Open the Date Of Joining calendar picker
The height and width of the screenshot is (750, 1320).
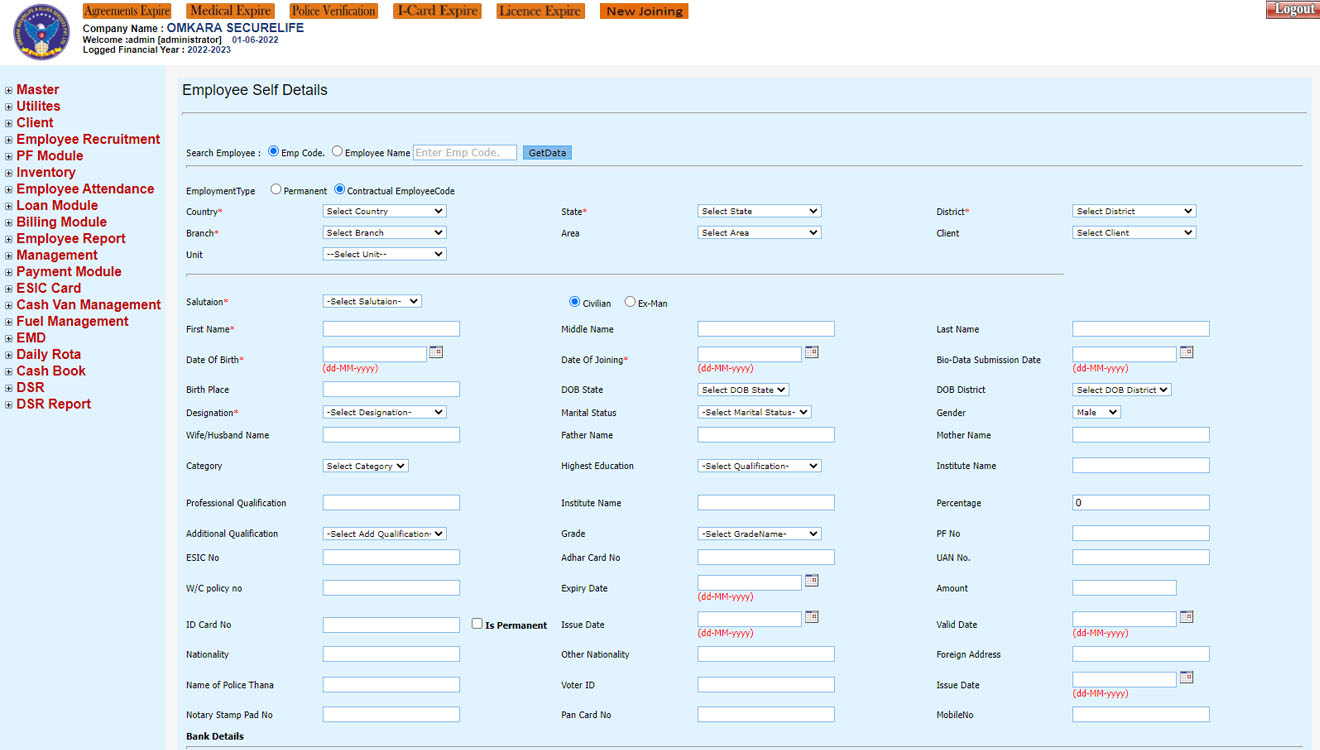click(x=812, y=352)
